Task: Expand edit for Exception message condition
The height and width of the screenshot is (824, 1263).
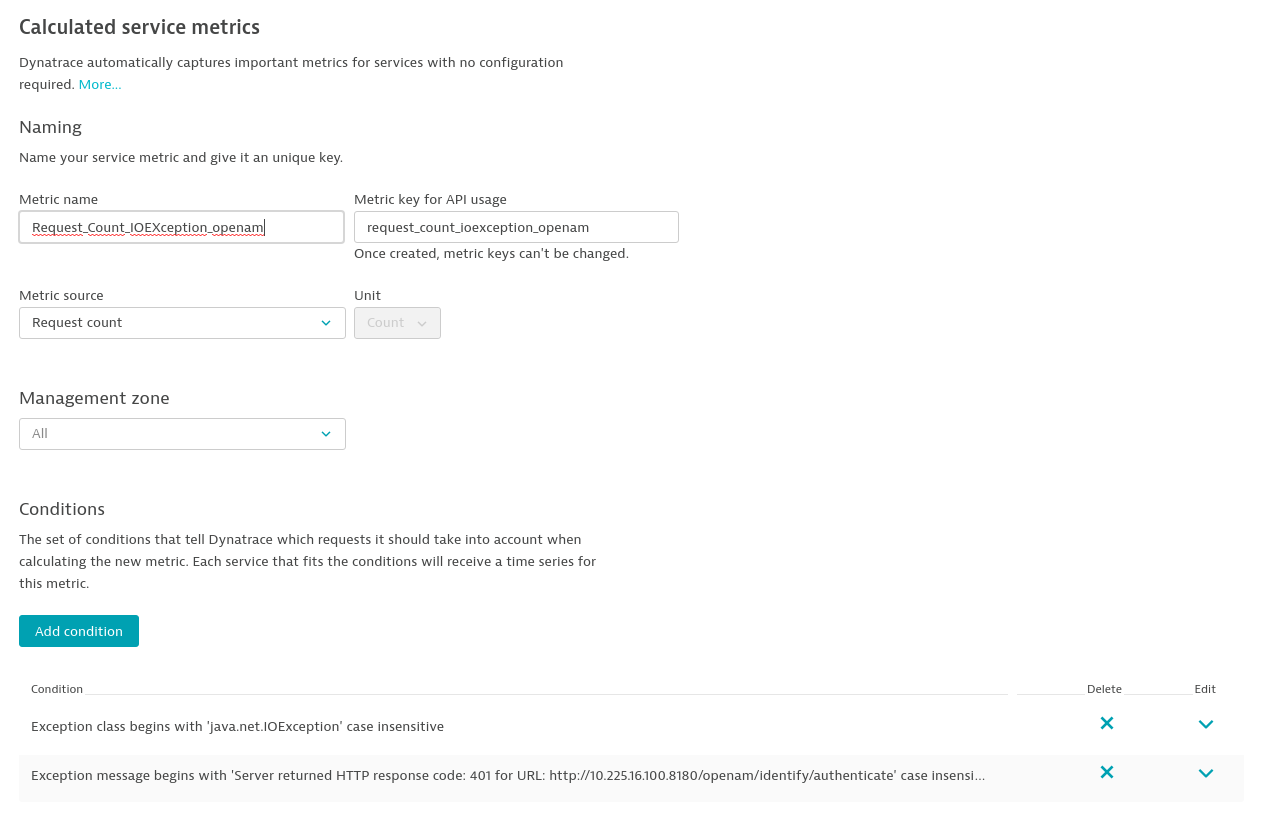Action: (x=1205, y=773)
